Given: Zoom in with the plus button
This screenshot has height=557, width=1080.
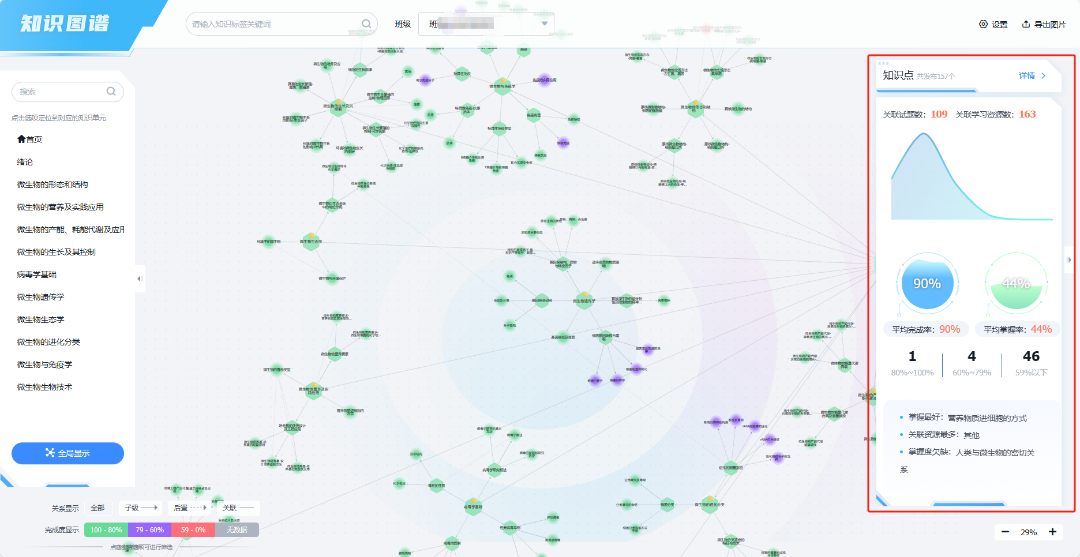Looking at the screenshot, I should coord(1053,533).
